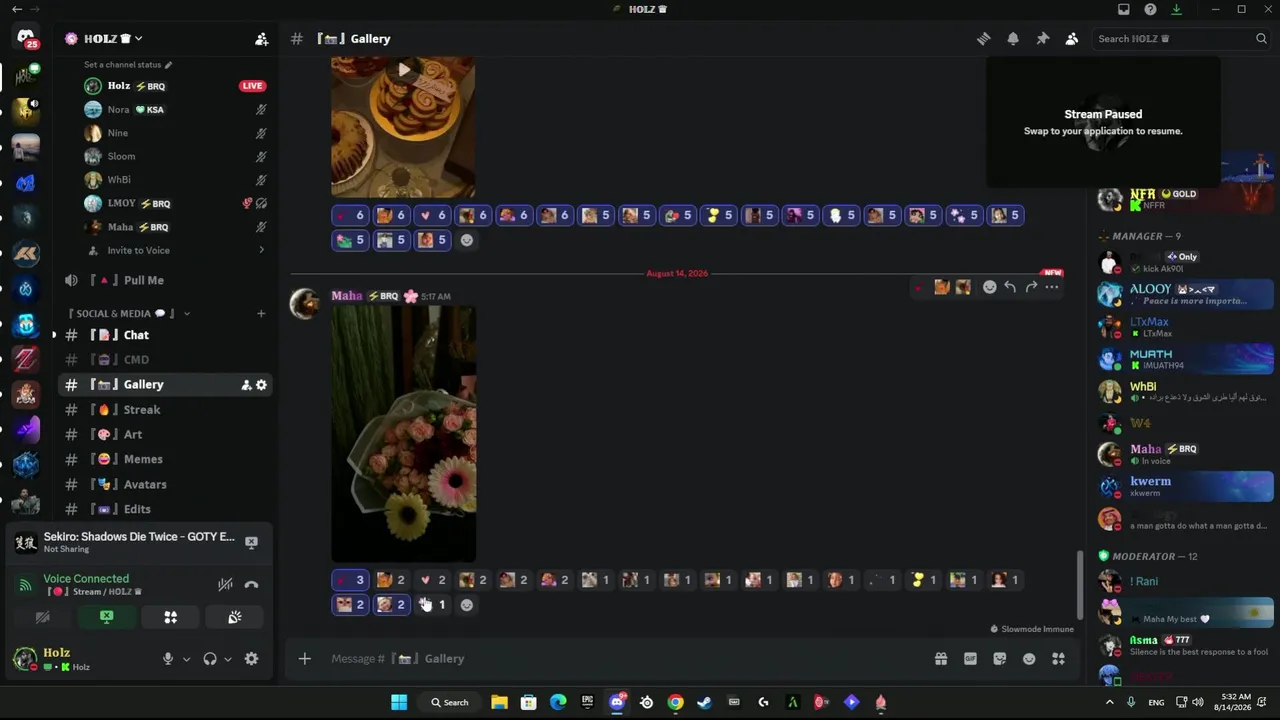Open Microsoft Edge from taskbar
Image resolution: width=1280 pixels, height=720 pixels.
click(558, 702)
